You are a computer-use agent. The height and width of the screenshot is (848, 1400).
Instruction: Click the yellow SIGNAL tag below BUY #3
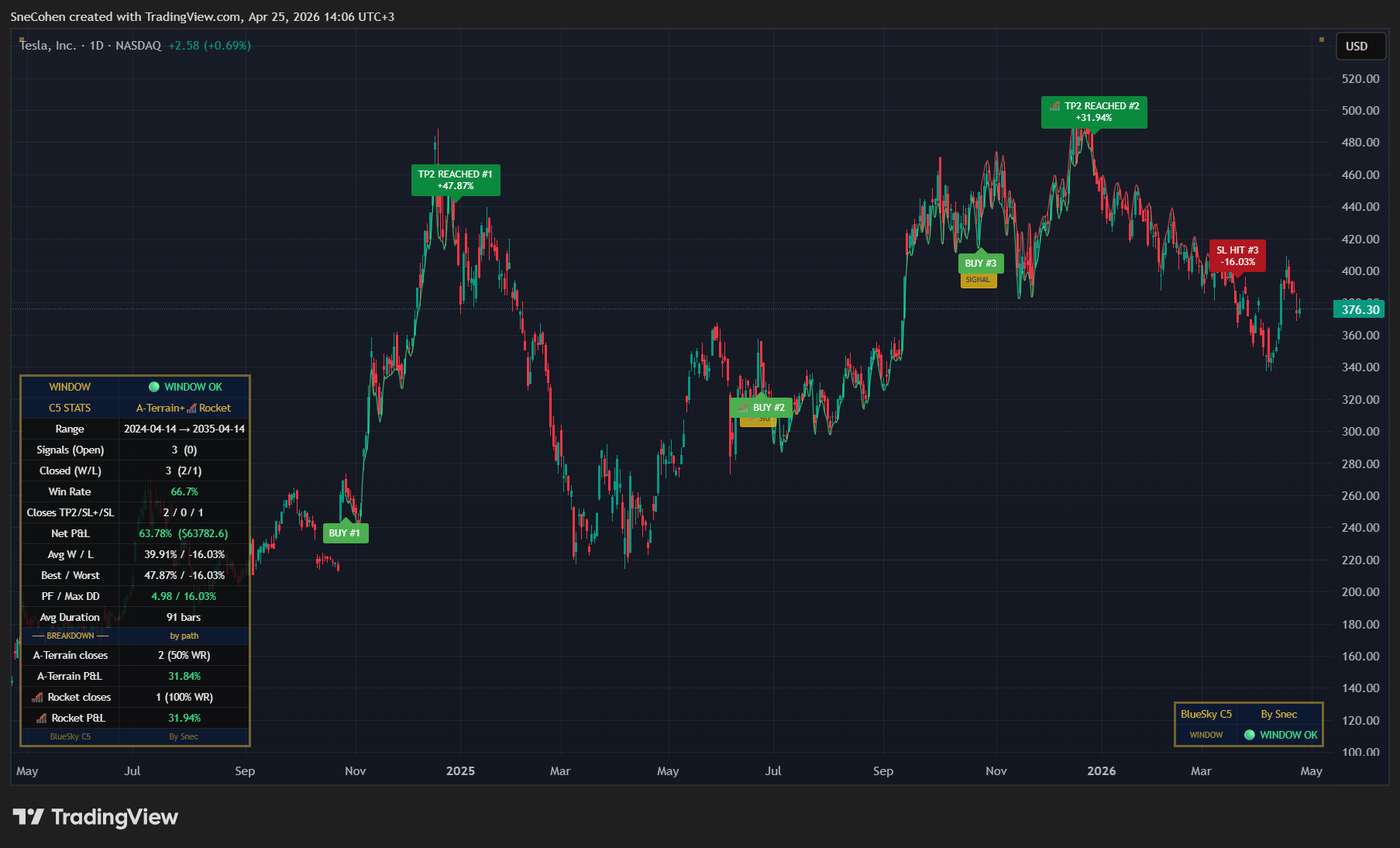click(979, 280)
